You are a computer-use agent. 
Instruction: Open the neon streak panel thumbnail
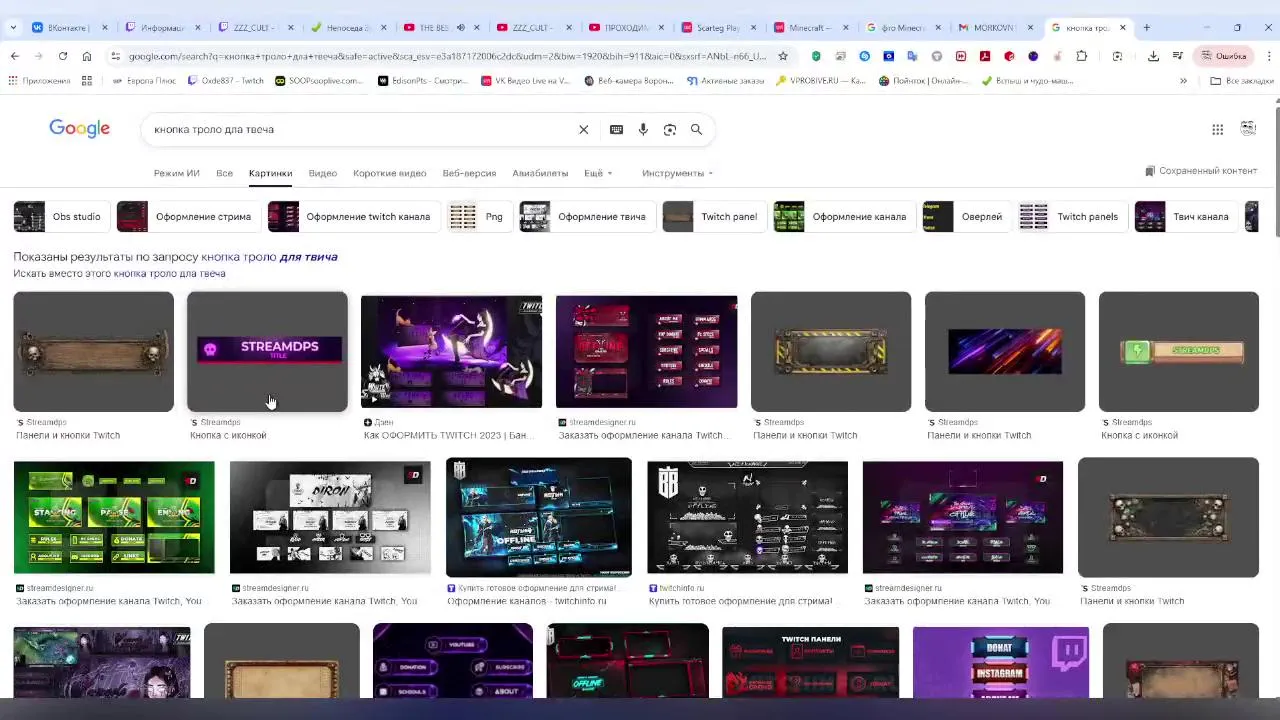click(x=1005, y=351)
